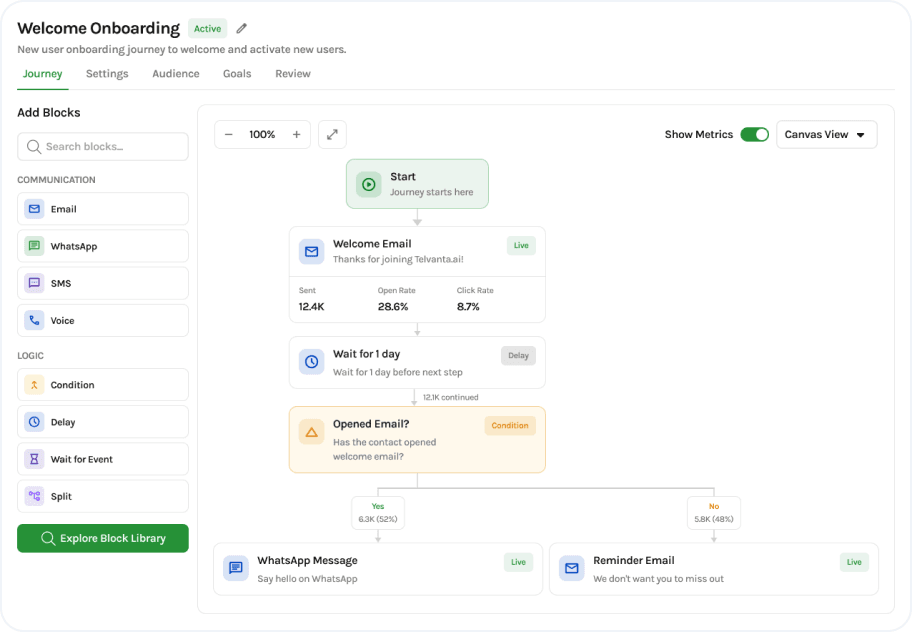Focus the Search blocks input field
Screen dimensions: 912x632
(x=103, y=147)
